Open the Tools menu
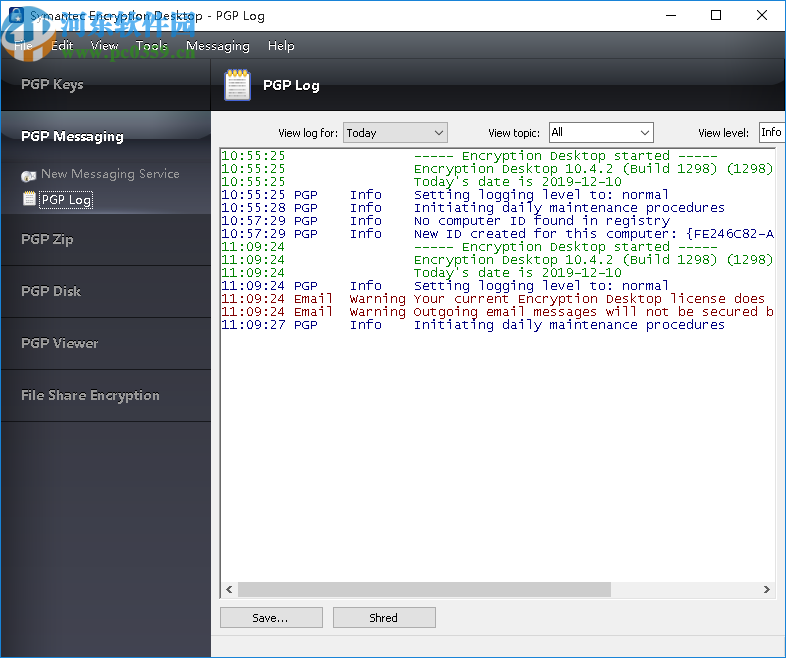 click(x=151, y=46)
